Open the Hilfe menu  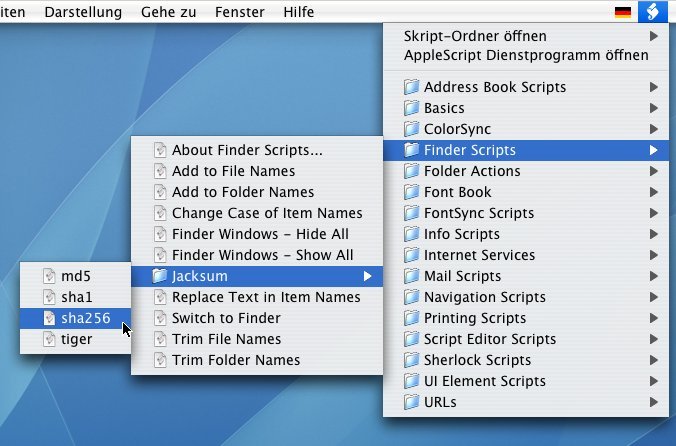click(x=299, y=12)
